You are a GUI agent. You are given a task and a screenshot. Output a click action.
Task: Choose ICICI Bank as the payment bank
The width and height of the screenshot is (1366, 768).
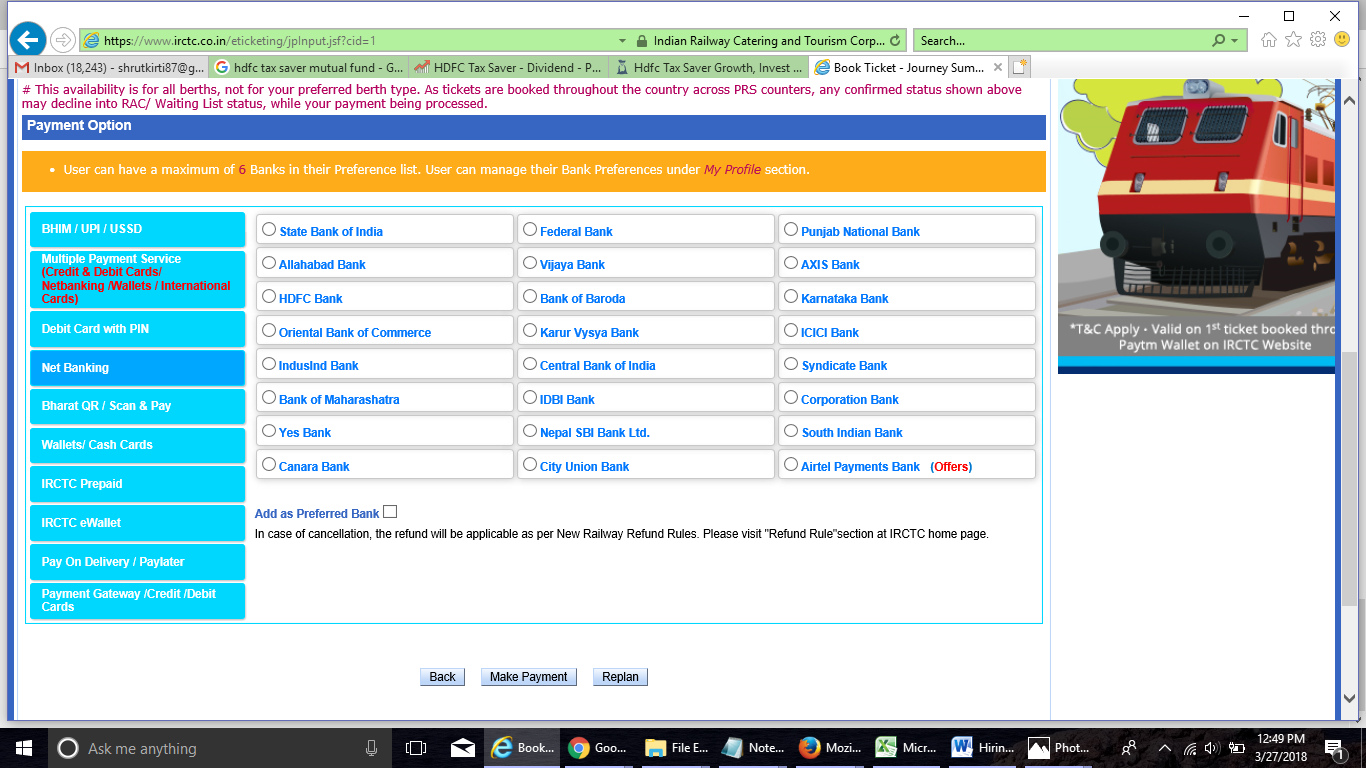tap(791, 331)
